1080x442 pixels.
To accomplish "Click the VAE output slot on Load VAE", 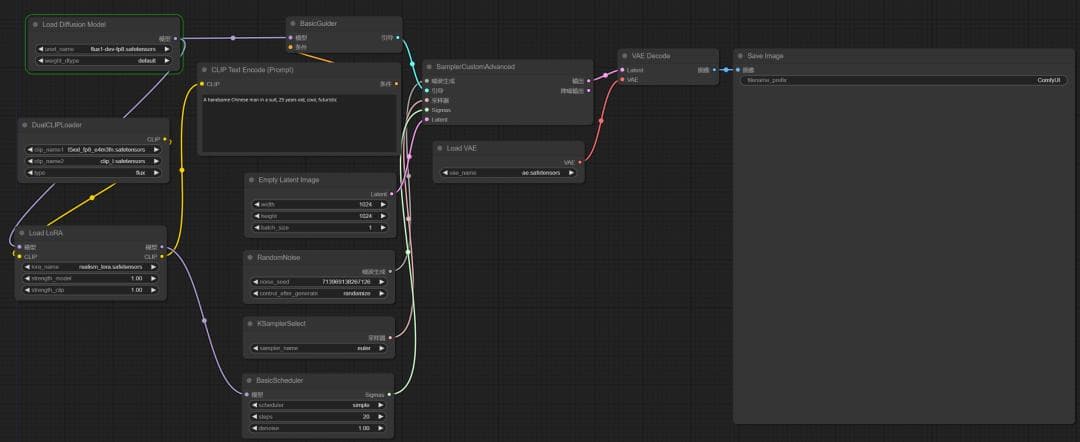I will pos(580,162).
